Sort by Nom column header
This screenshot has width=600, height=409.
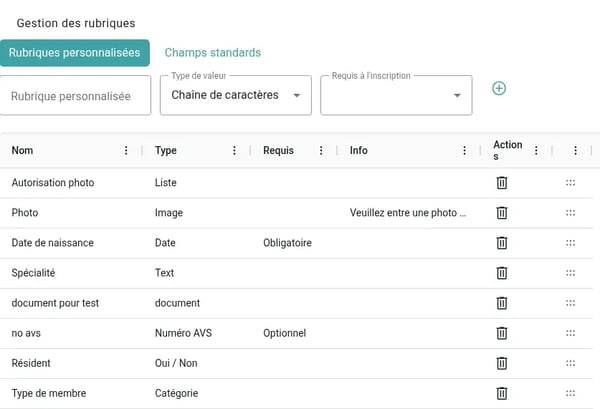click(22, 150)
